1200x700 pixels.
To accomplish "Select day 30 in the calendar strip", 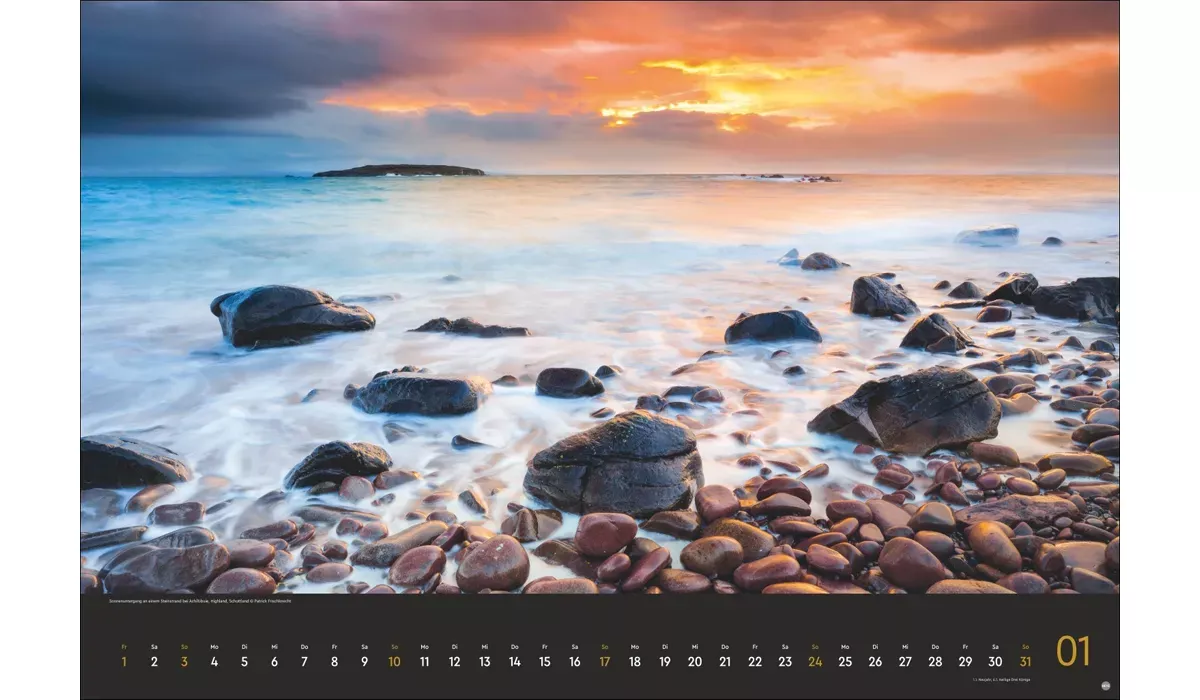I will click(995, 656).
